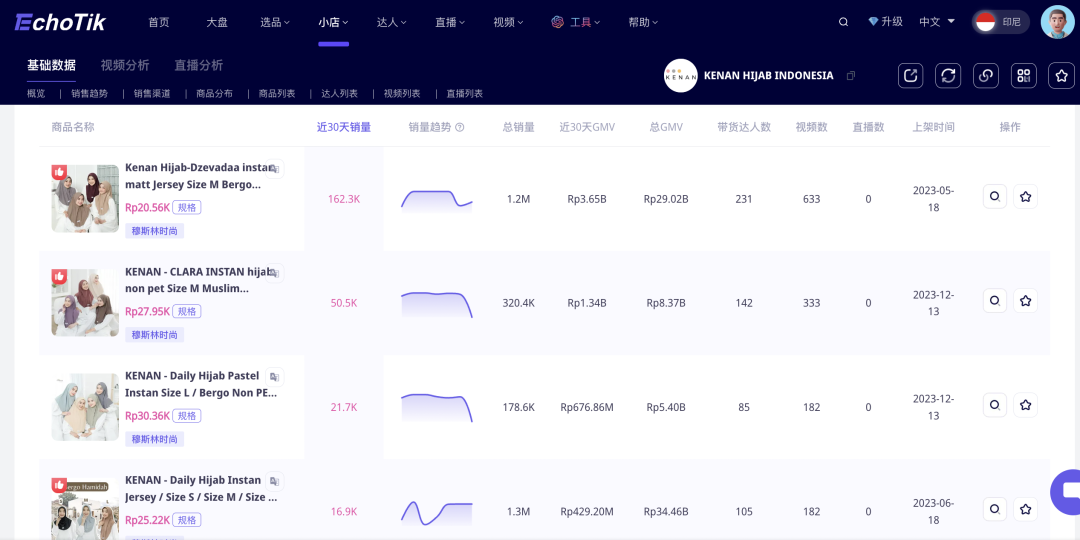
Task: Expand the 选品 dropdown menu
Action: [x=275, y=22]
